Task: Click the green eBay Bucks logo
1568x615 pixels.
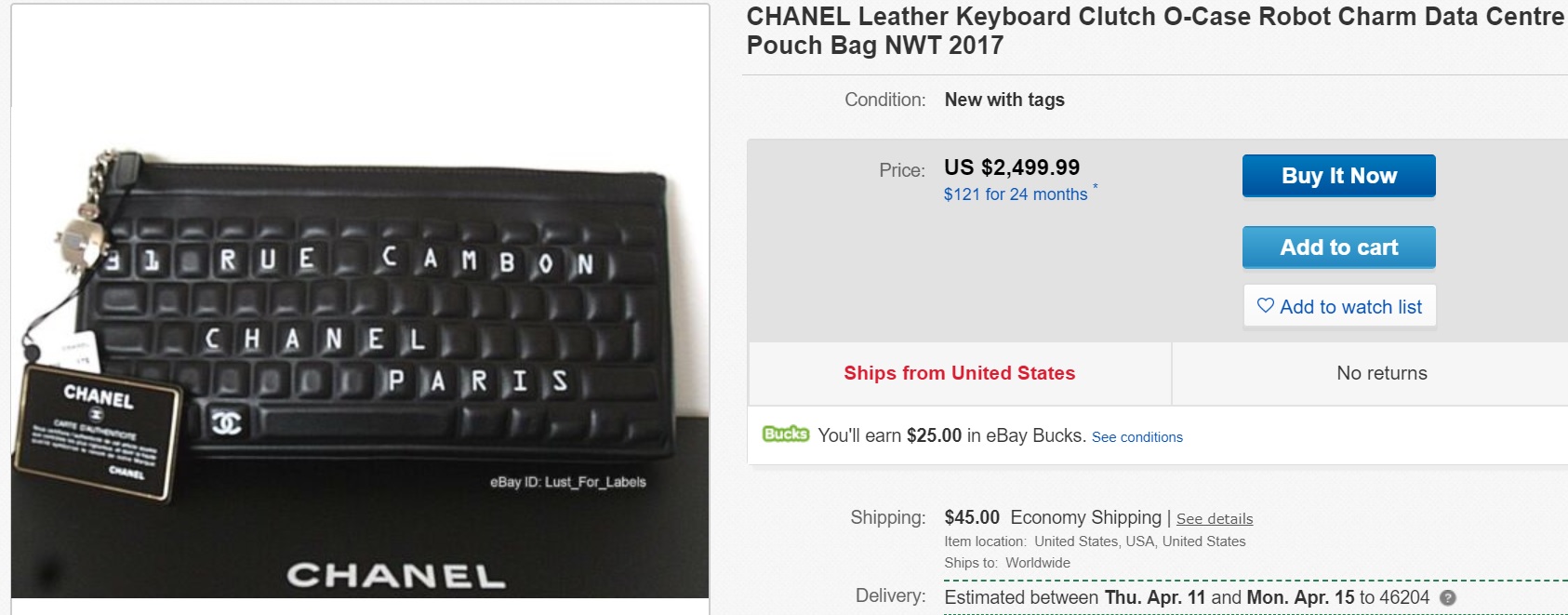Action: coord(785,435)
